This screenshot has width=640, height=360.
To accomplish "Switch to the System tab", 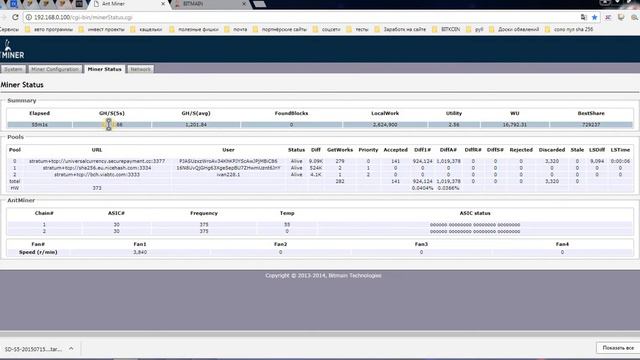I will (x=13, y=69).
